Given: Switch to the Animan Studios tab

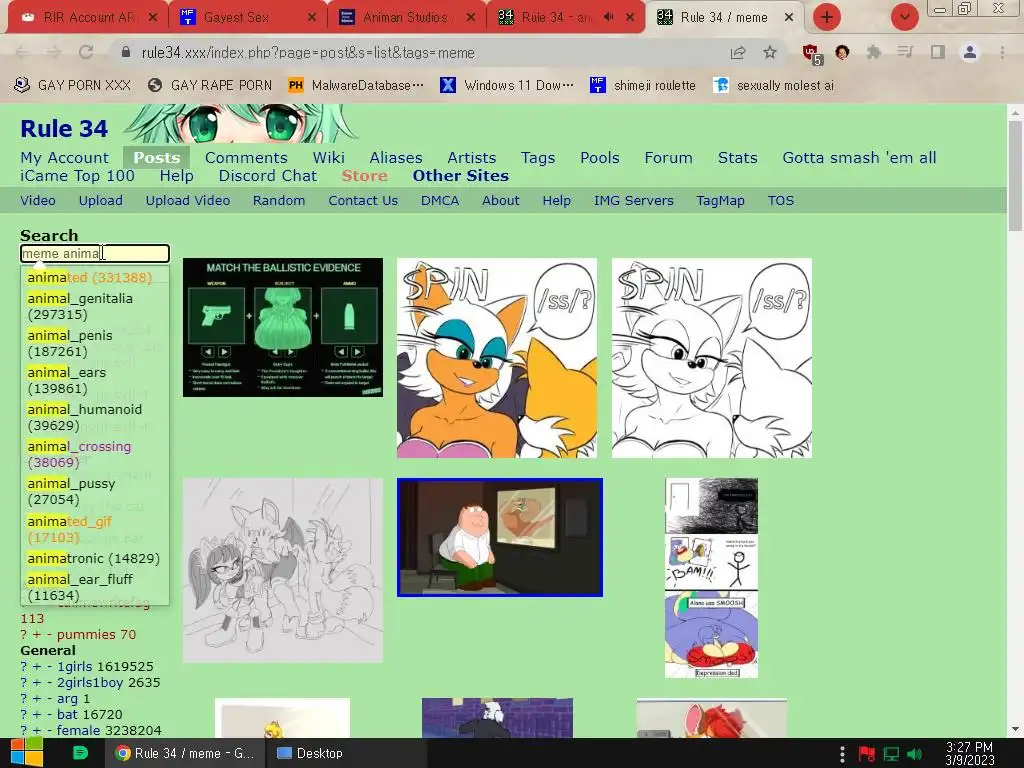Looking at the screenshot, I should tap(406, 17).
